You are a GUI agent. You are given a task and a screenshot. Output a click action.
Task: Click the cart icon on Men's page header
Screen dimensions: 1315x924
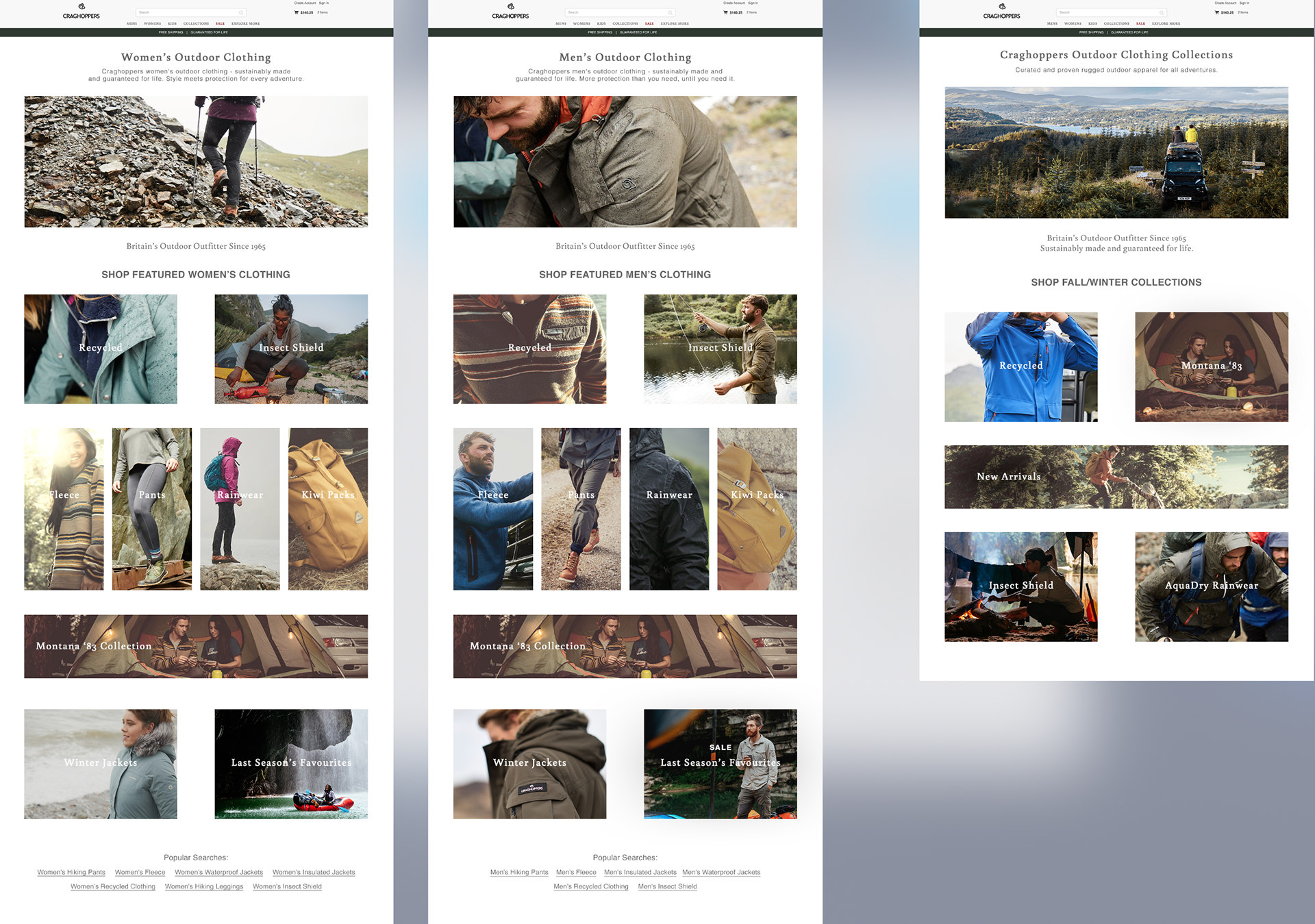coord(726,12)
